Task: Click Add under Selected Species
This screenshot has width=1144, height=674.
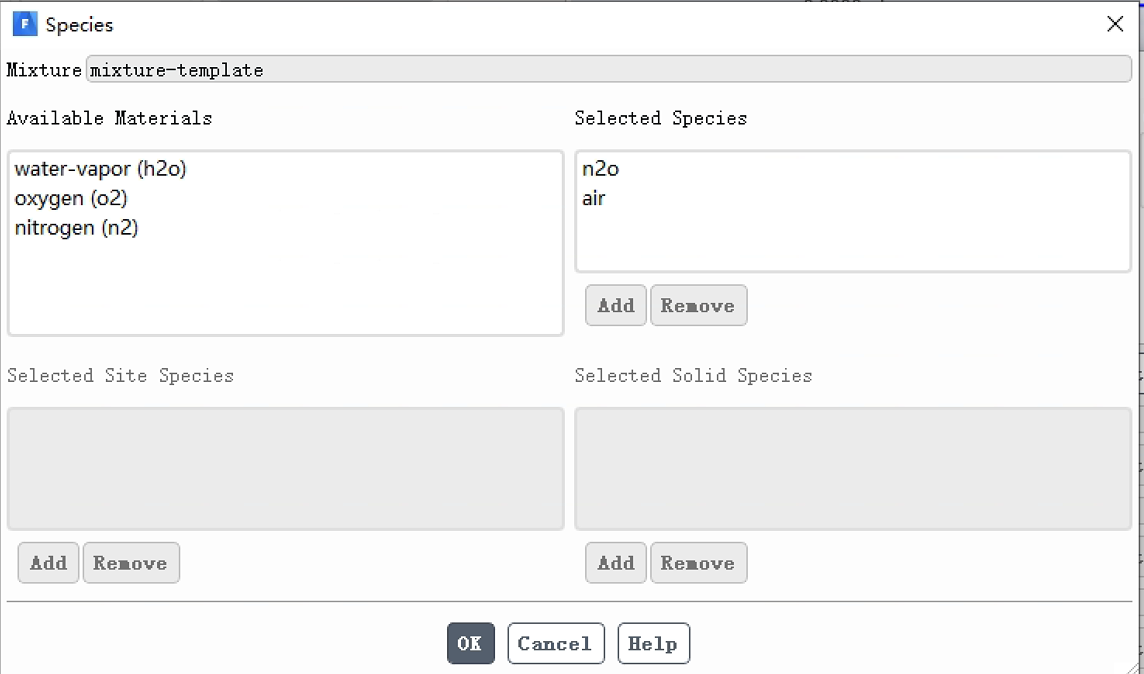Action: [x=616, y=305]
